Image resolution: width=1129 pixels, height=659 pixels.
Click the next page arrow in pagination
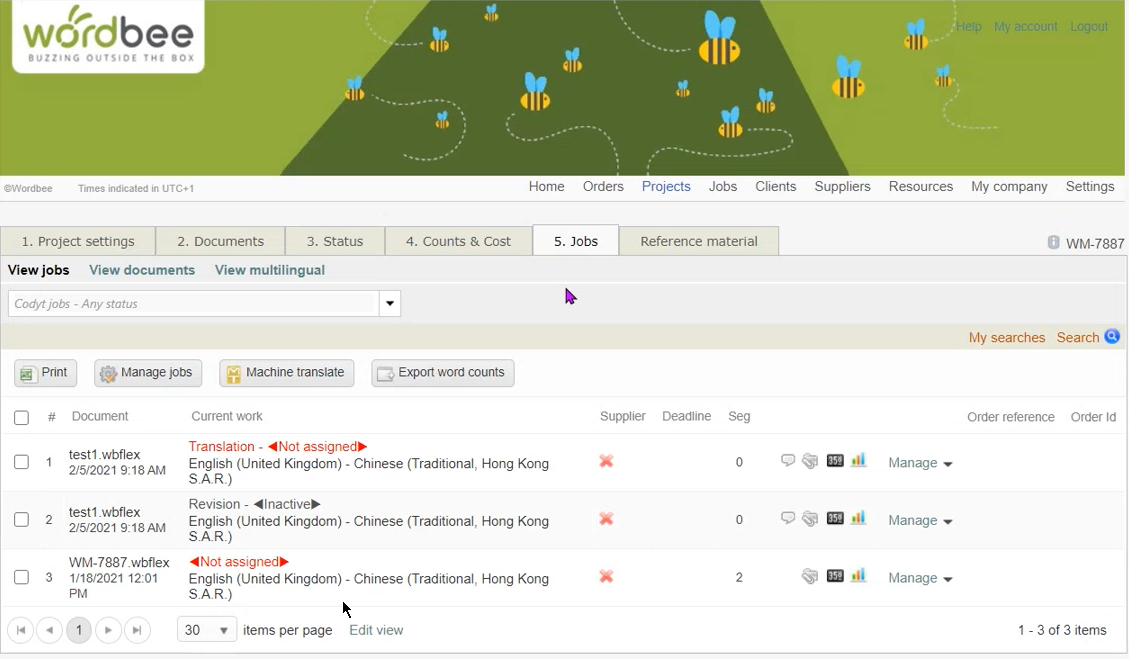tap(107, 630)
